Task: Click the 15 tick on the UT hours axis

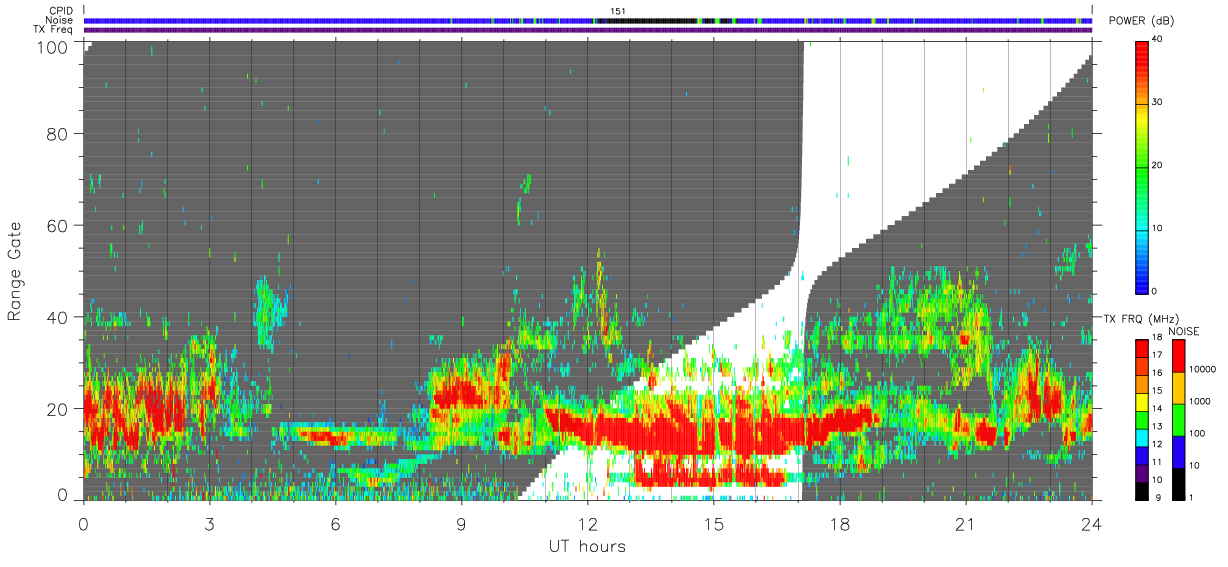Action: [713, 524]
